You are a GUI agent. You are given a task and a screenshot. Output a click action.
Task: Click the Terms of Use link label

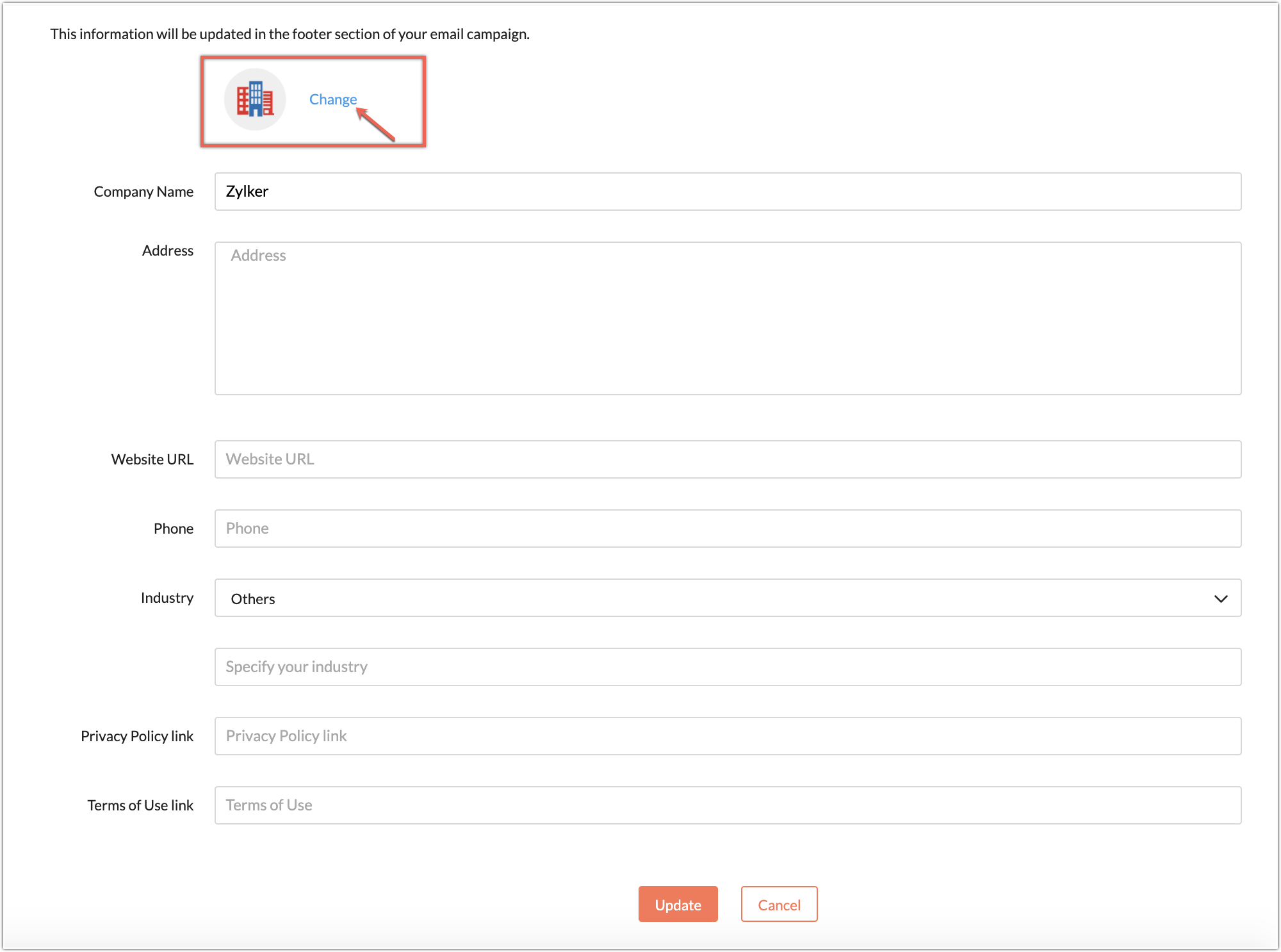[140, 805]
